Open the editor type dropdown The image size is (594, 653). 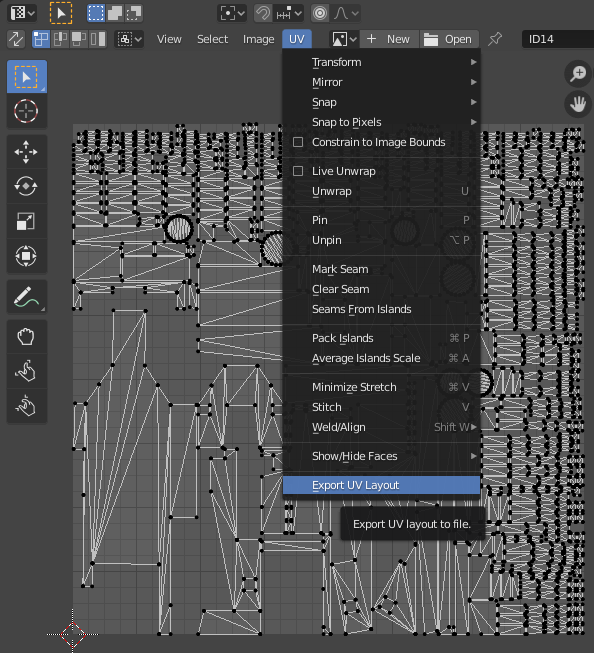click(x=22, y=13)
